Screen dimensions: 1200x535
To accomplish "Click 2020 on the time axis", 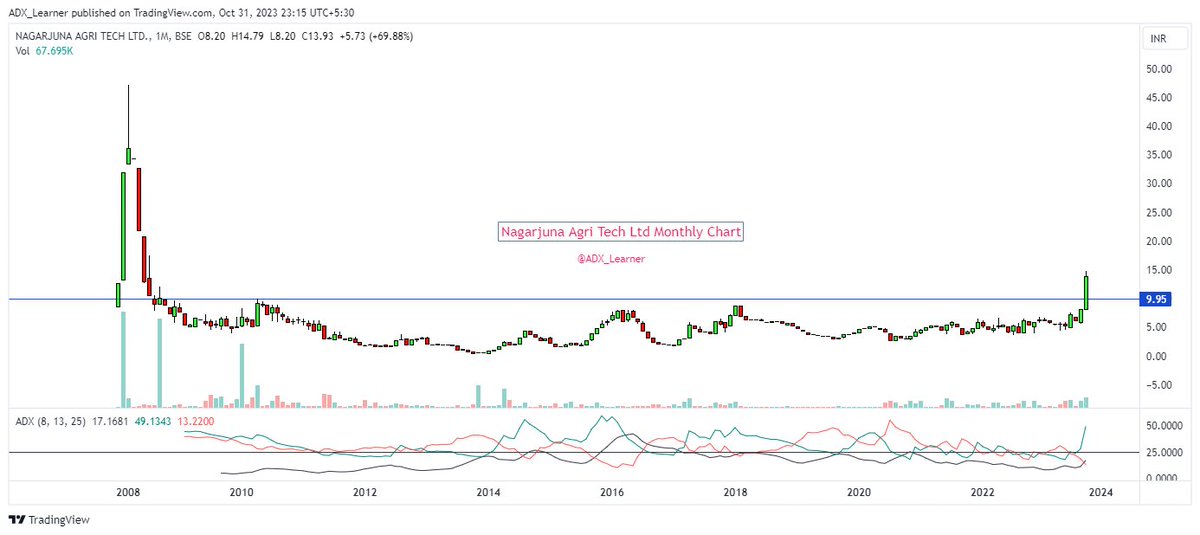I will 860,492.
